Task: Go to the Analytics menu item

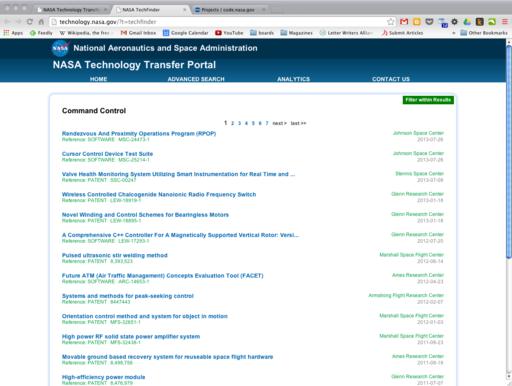Action: click(293, 79)
